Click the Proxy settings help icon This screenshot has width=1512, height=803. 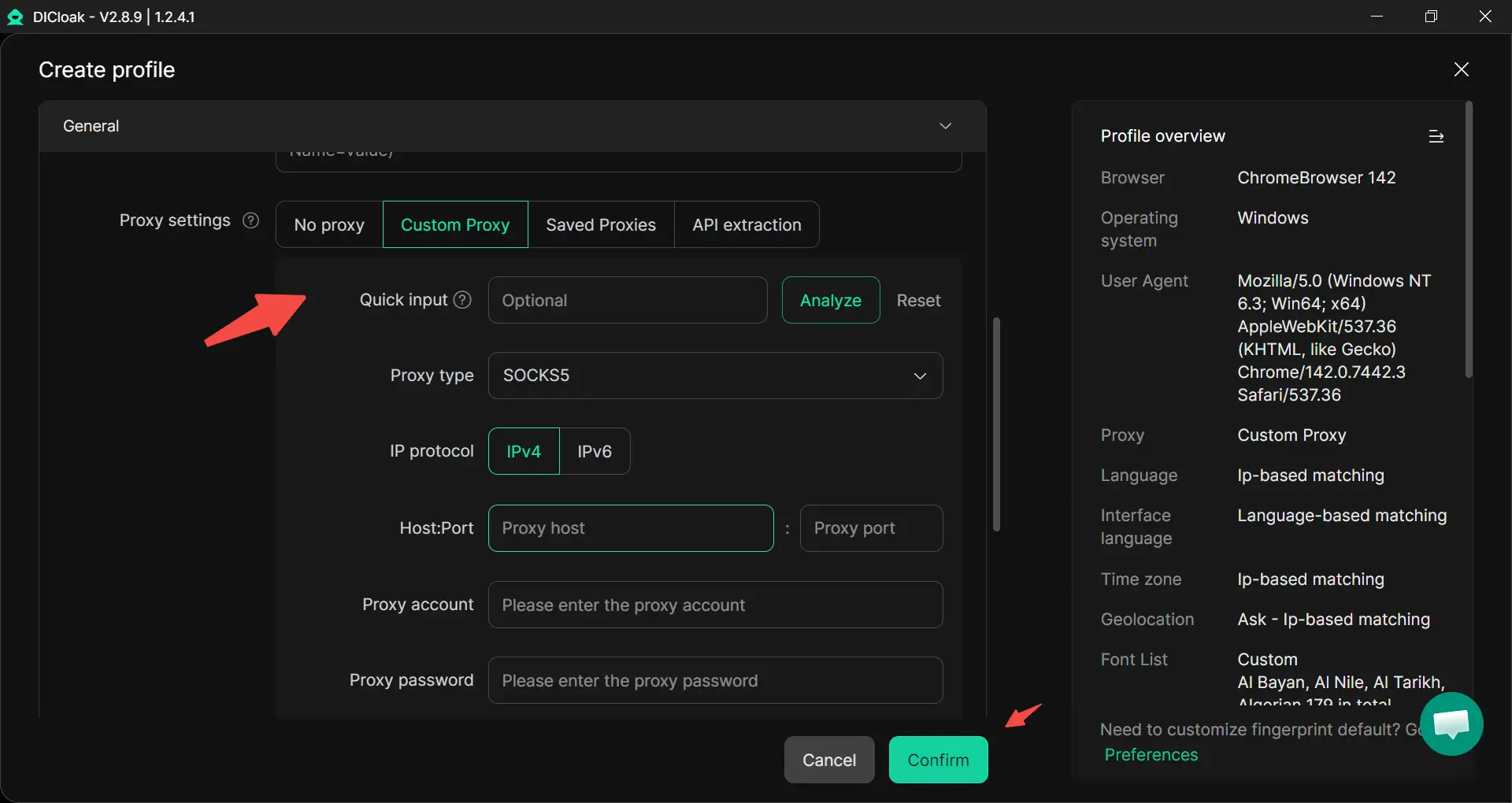click(250, 220)
